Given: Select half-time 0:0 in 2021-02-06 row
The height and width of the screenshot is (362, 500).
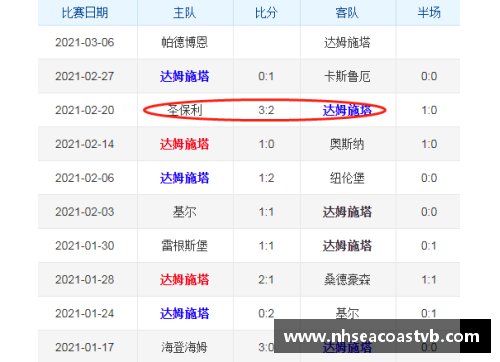Looking at the screenshot, I should [x=429, y=178].
